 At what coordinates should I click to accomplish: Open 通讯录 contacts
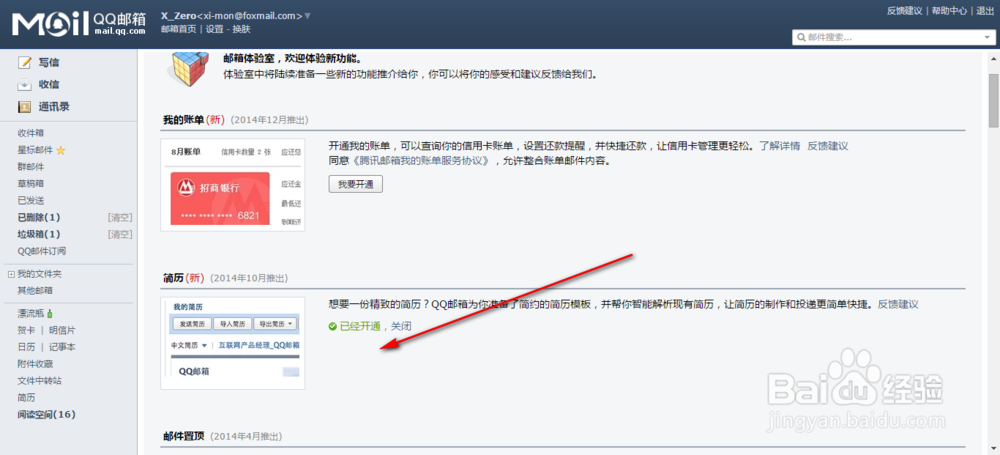pos(54,107)
